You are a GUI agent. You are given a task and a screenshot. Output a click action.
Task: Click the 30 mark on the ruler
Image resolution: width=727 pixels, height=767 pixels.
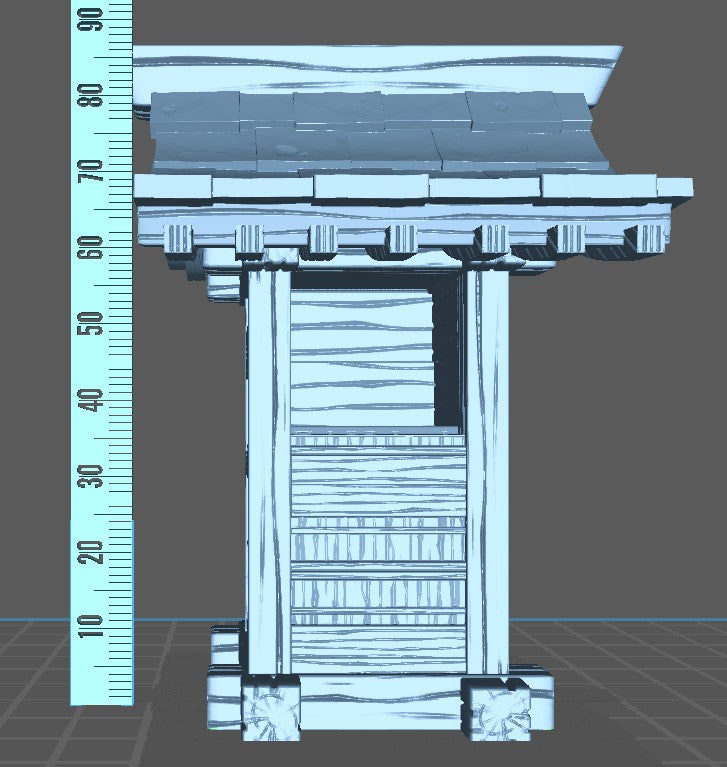click(96, 474)
